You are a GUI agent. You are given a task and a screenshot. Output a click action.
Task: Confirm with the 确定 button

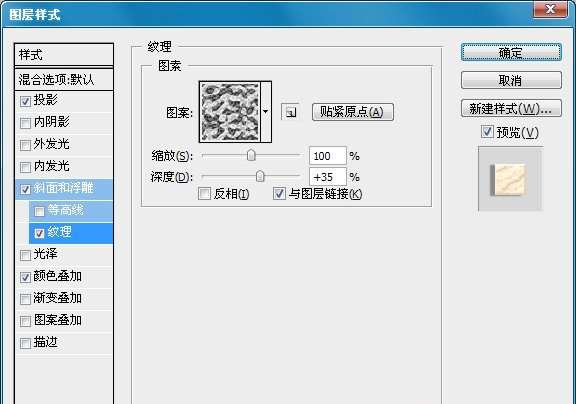pyautogui.click(x=511, y=53)
